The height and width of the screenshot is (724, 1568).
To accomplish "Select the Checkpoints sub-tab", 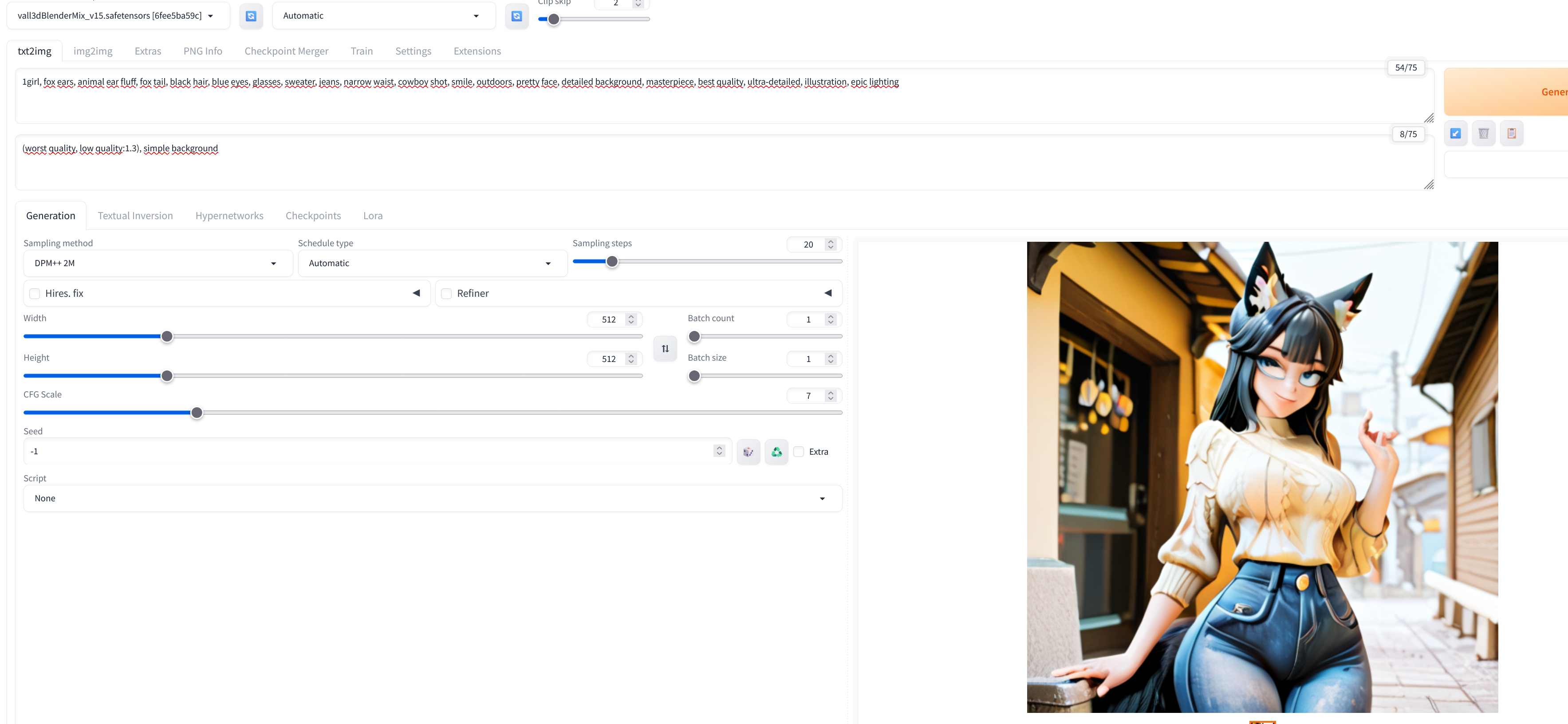I will pos(314,215).
